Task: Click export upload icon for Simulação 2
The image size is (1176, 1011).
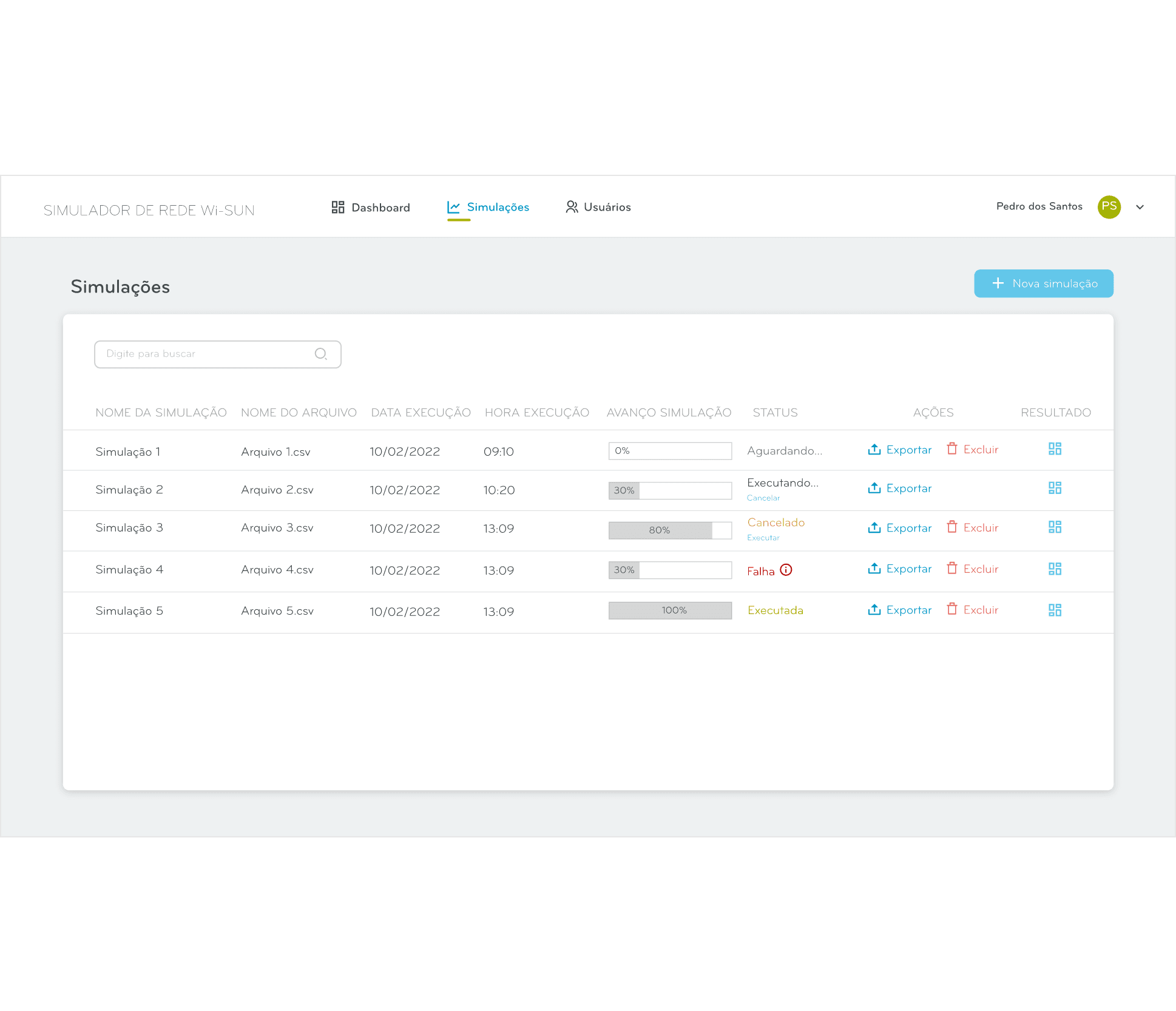Action: 874,488
